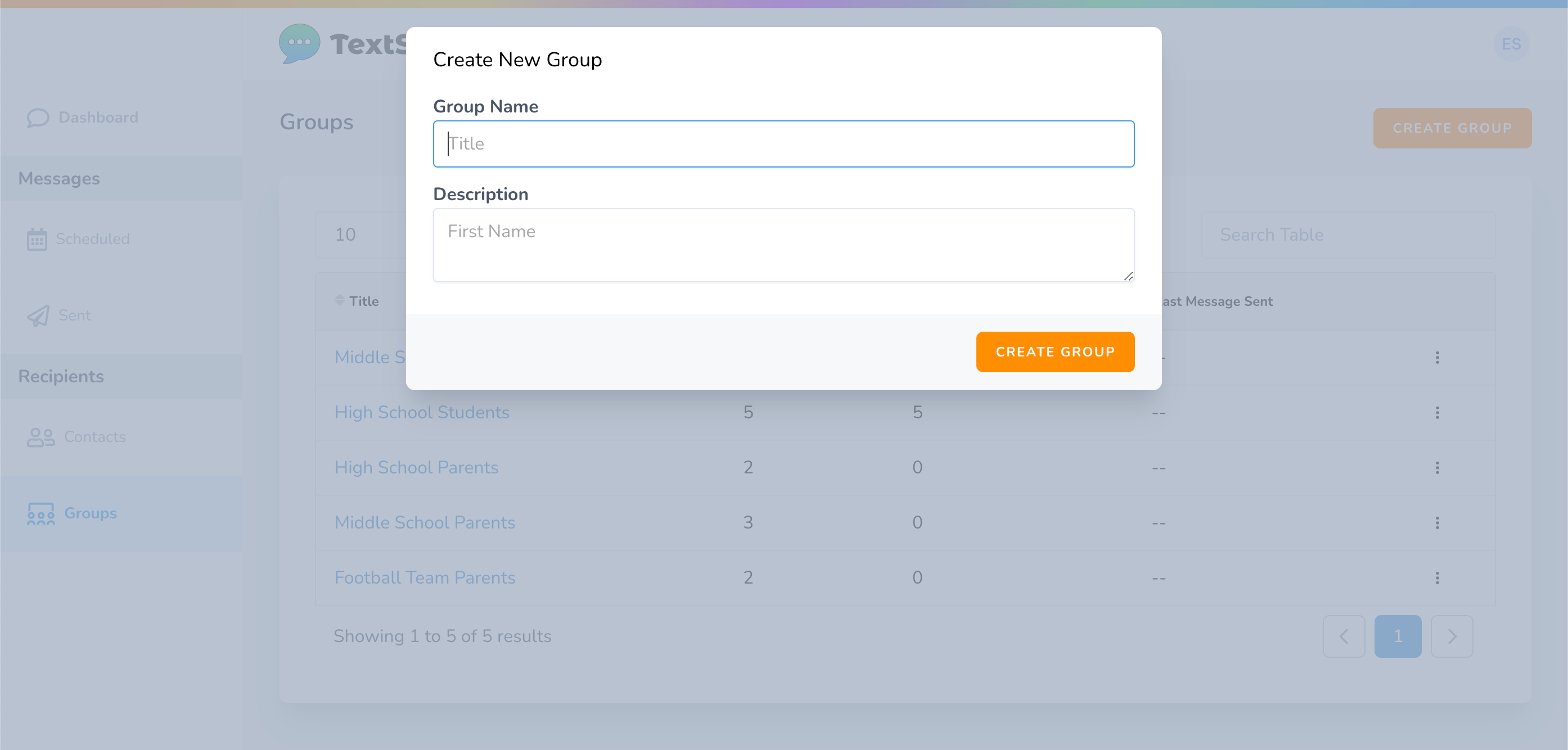Advance to next page with right chevron

pos(1452,636)
